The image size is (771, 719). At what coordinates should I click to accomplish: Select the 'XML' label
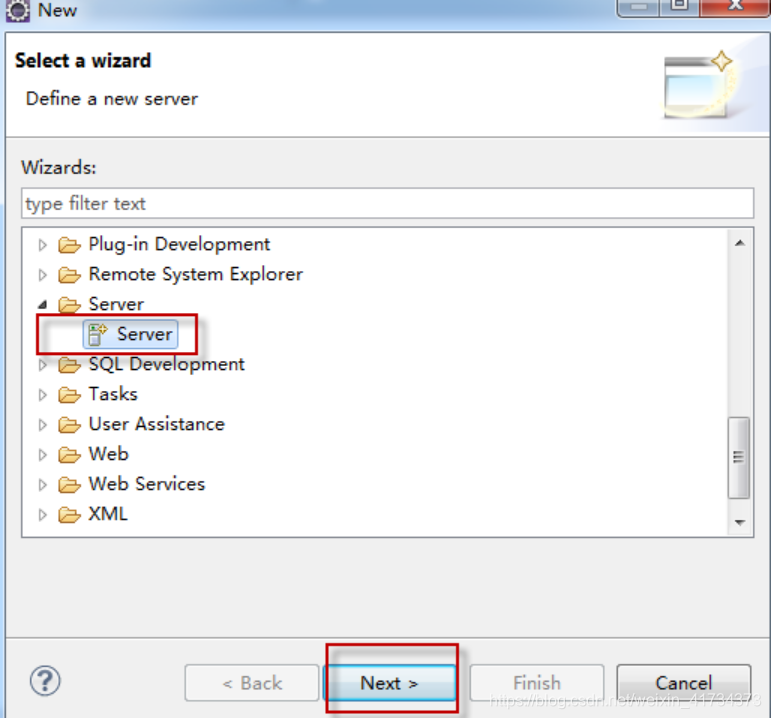point(108,514)
